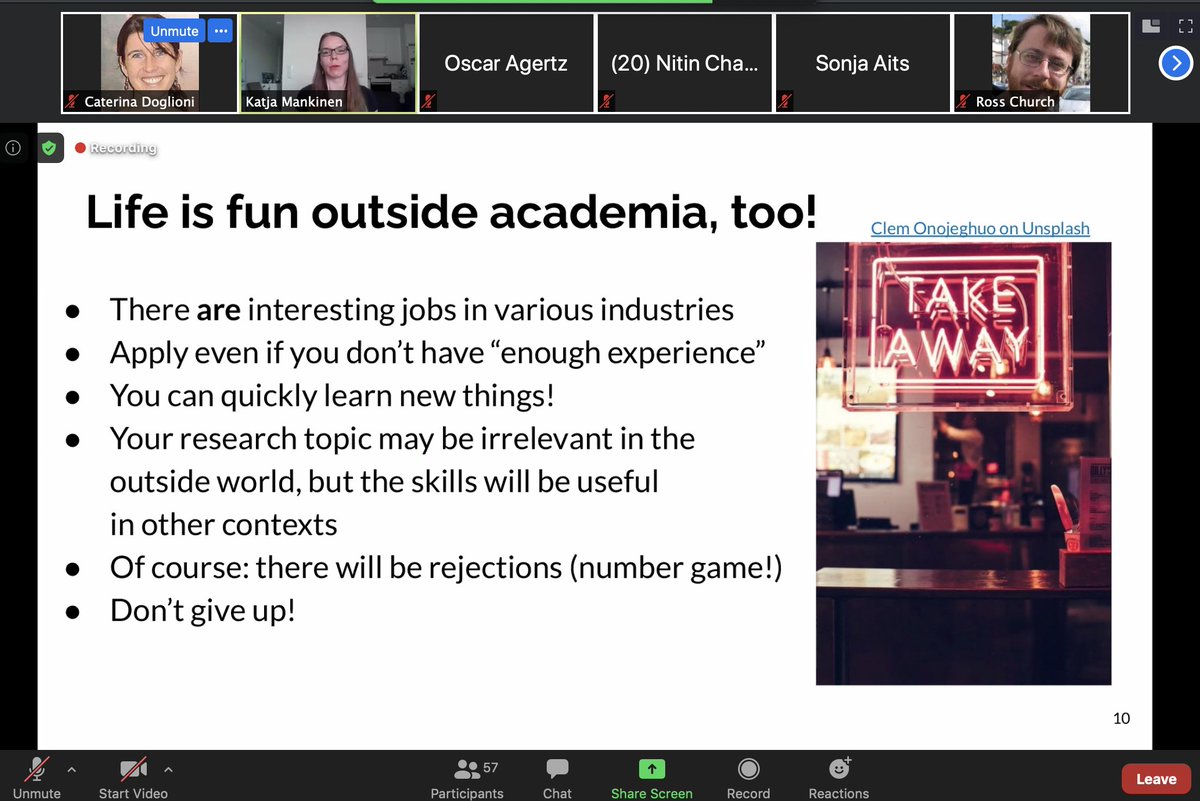
Task: Open the Reactions menu
Action: click(838, 778)
